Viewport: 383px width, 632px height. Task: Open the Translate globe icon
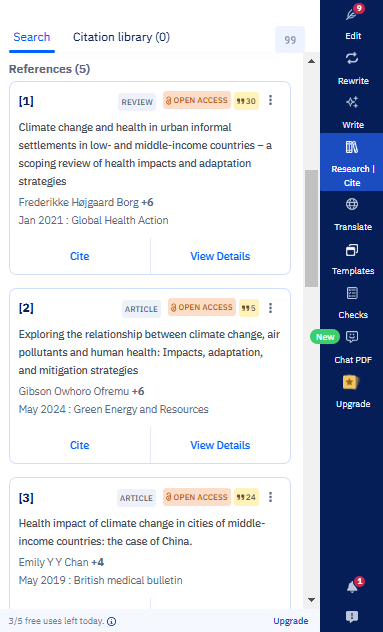pos(352,204)
